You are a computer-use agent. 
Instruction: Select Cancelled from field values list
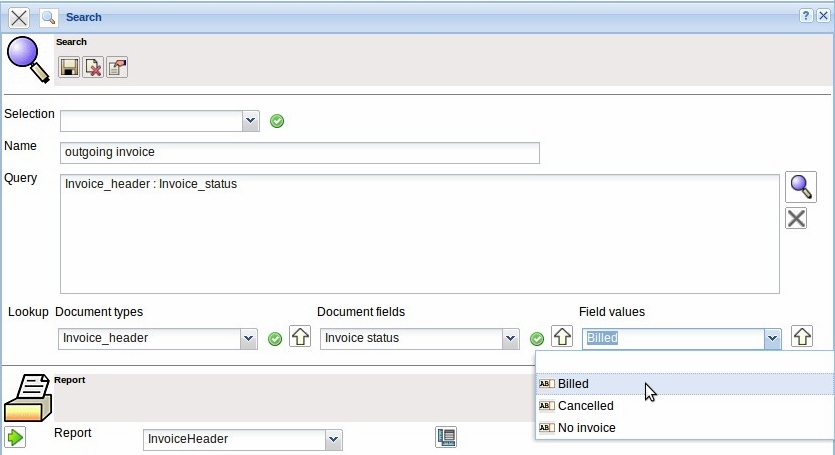(x=586, y=406)
